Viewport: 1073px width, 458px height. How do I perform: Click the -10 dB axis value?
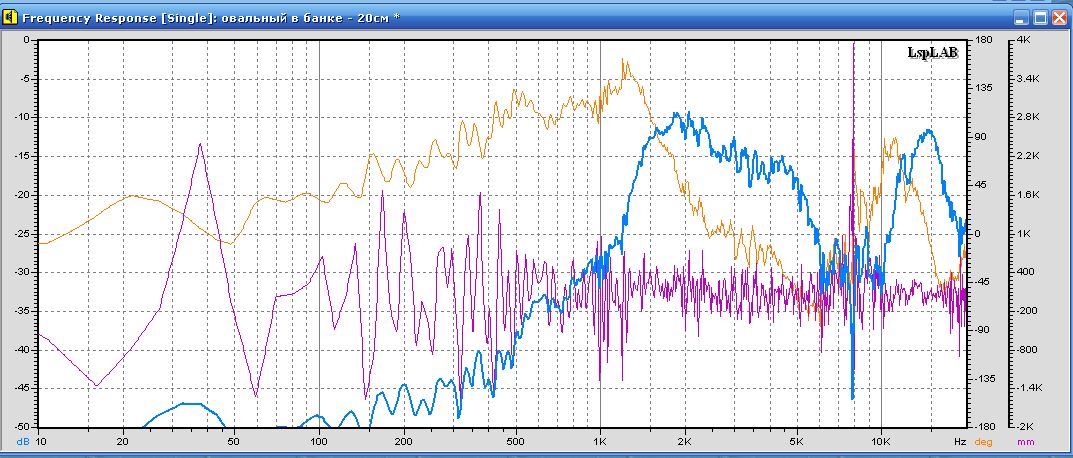[x=24, y=117]
